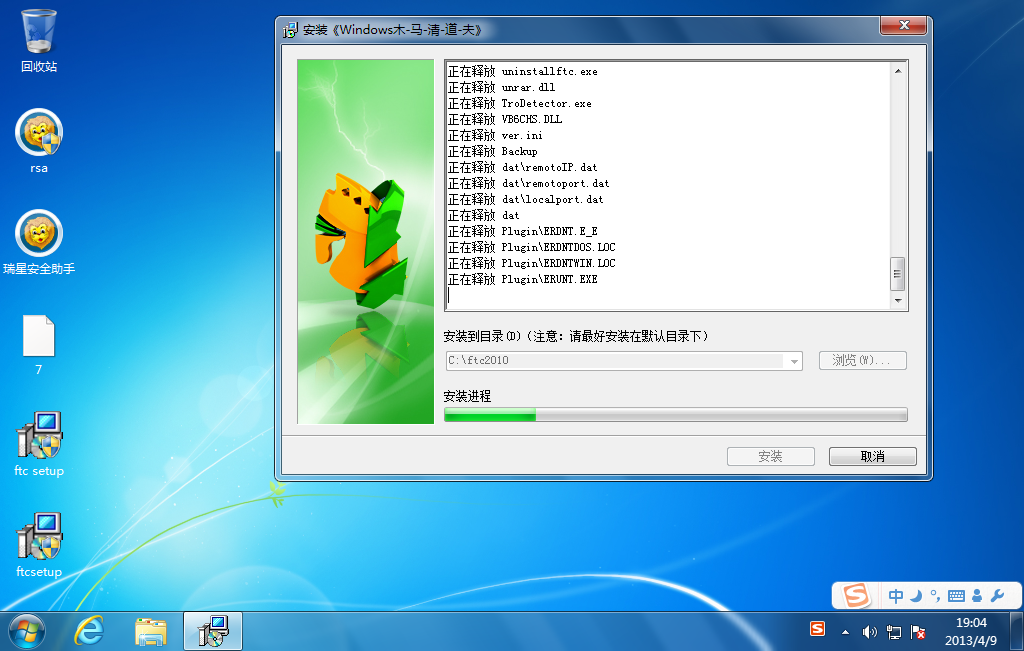Click the log scrollbar up arrow

pos(898,71)
